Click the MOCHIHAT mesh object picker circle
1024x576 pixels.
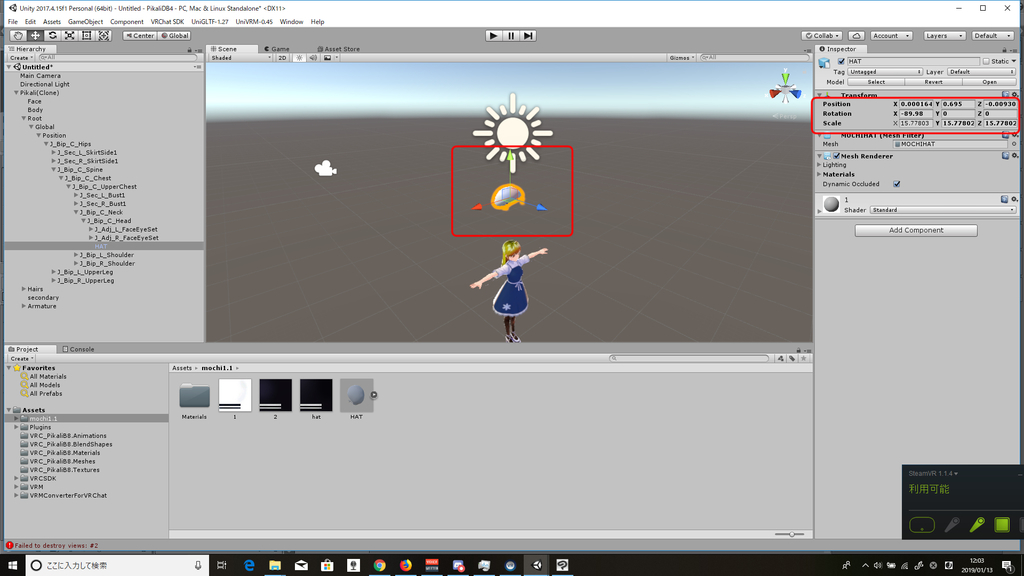(1014, 144)
